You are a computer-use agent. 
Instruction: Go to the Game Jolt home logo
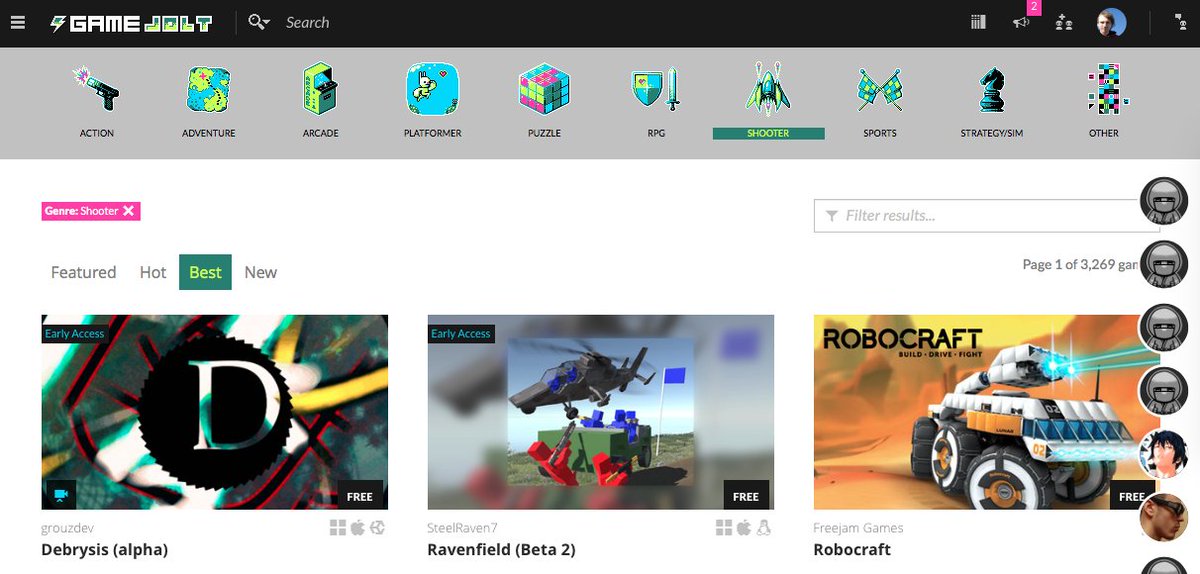coord(132,23)
